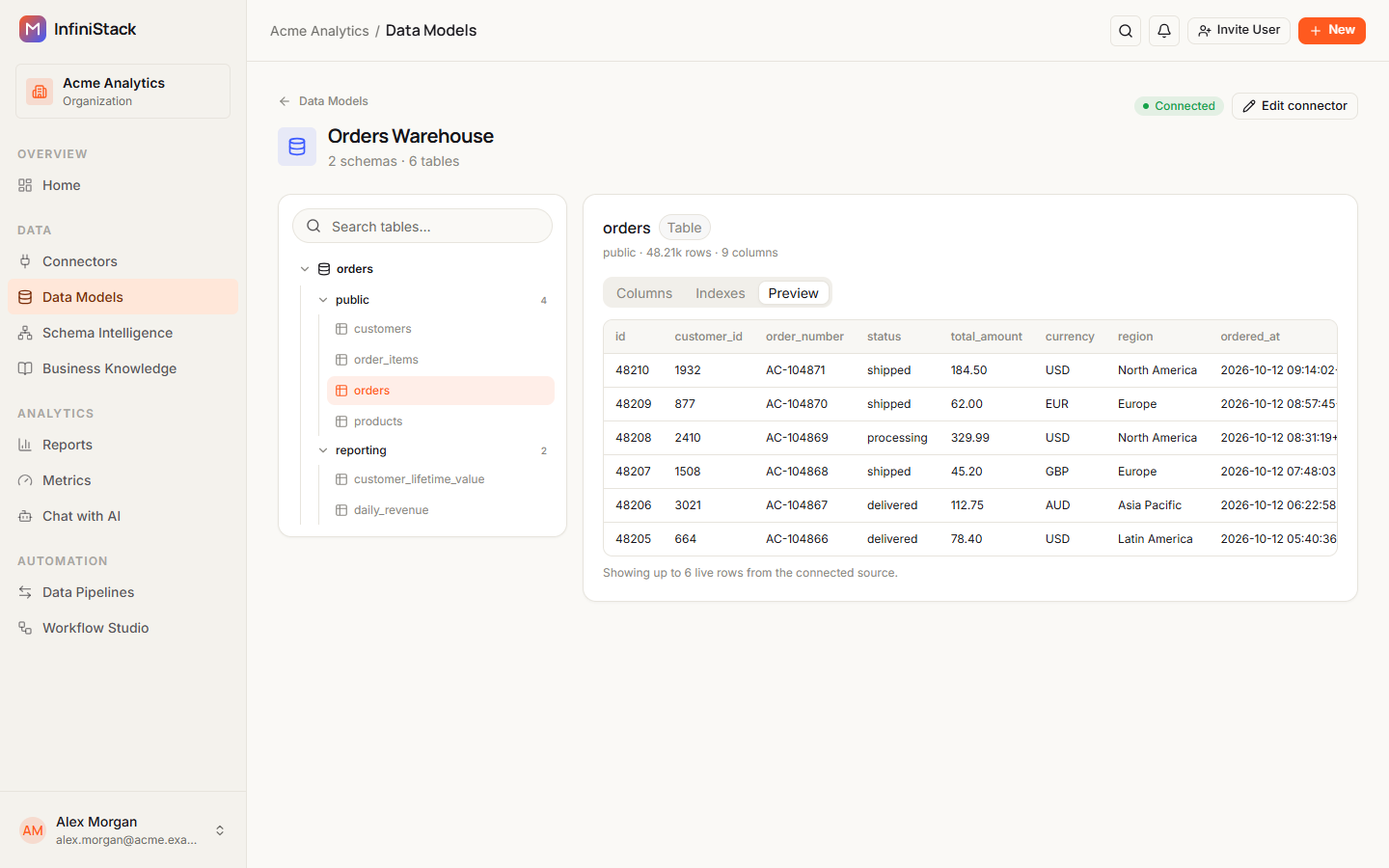Switch to the Indexes tab
This screenshot has width=1389, height=868.
coord(721,293)
